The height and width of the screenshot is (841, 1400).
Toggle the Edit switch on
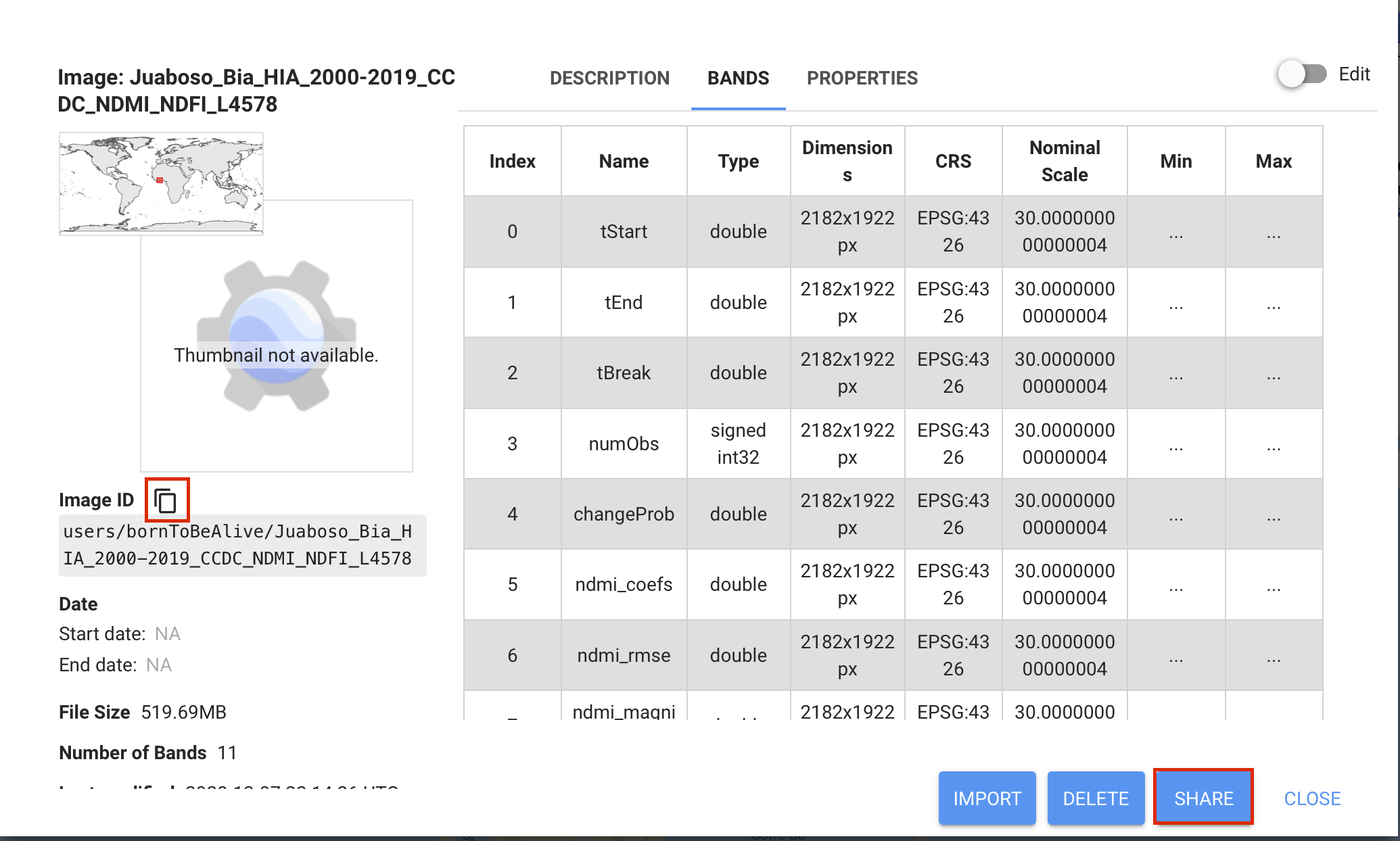1302,74
